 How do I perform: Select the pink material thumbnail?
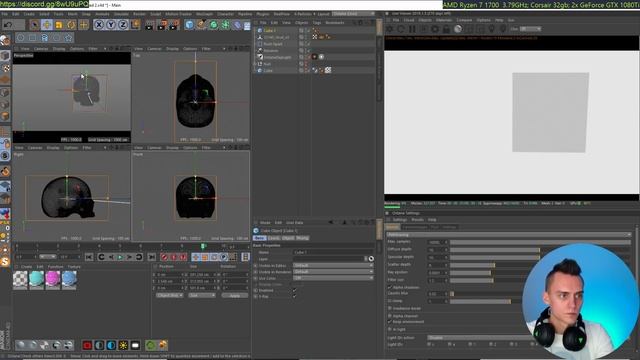(x=53, y=280)
